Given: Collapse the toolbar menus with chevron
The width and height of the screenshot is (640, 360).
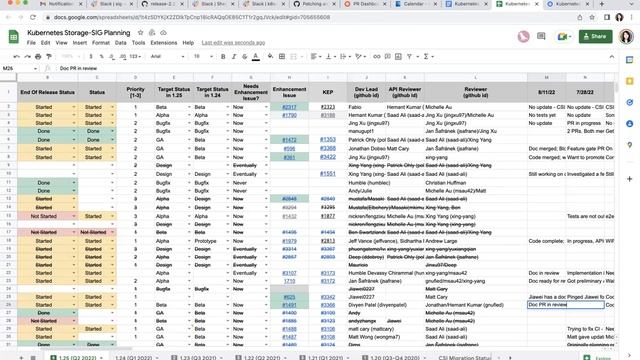Looking at the screenshot, I should pos(611,57).
